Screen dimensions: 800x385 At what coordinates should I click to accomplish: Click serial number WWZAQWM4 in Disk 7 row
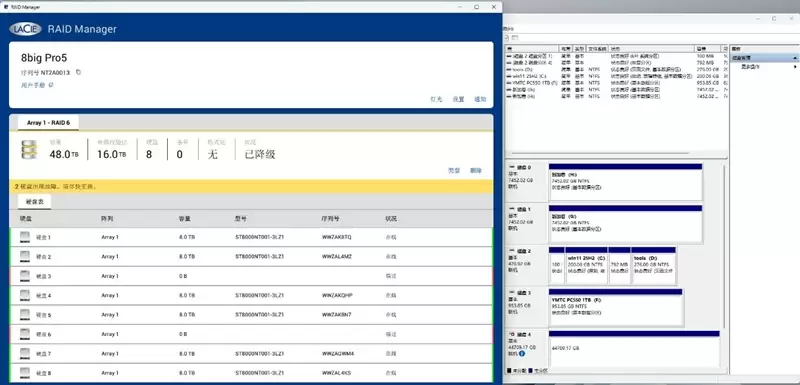pyautogui.click(x=338, y=353)
